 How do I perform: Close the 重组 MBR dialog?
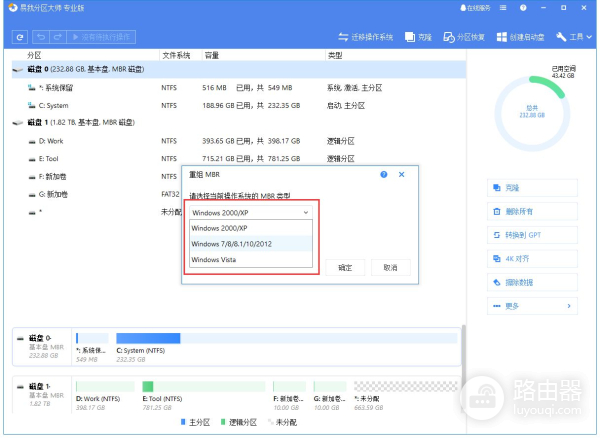pos(401,174)
